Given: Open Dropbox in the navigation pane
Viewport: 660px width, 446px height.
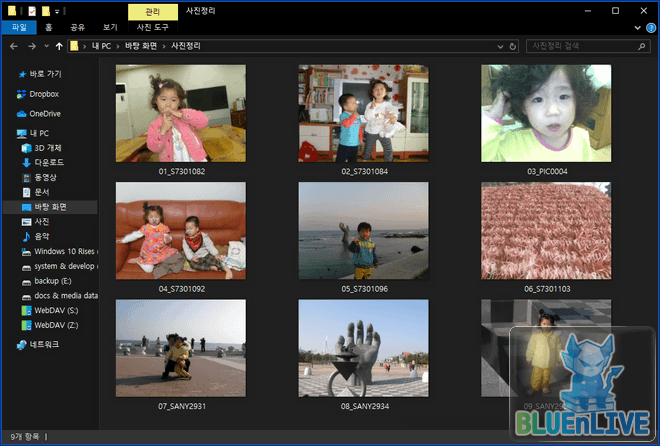Looking at the screenshot, I should tap(43, 94).
